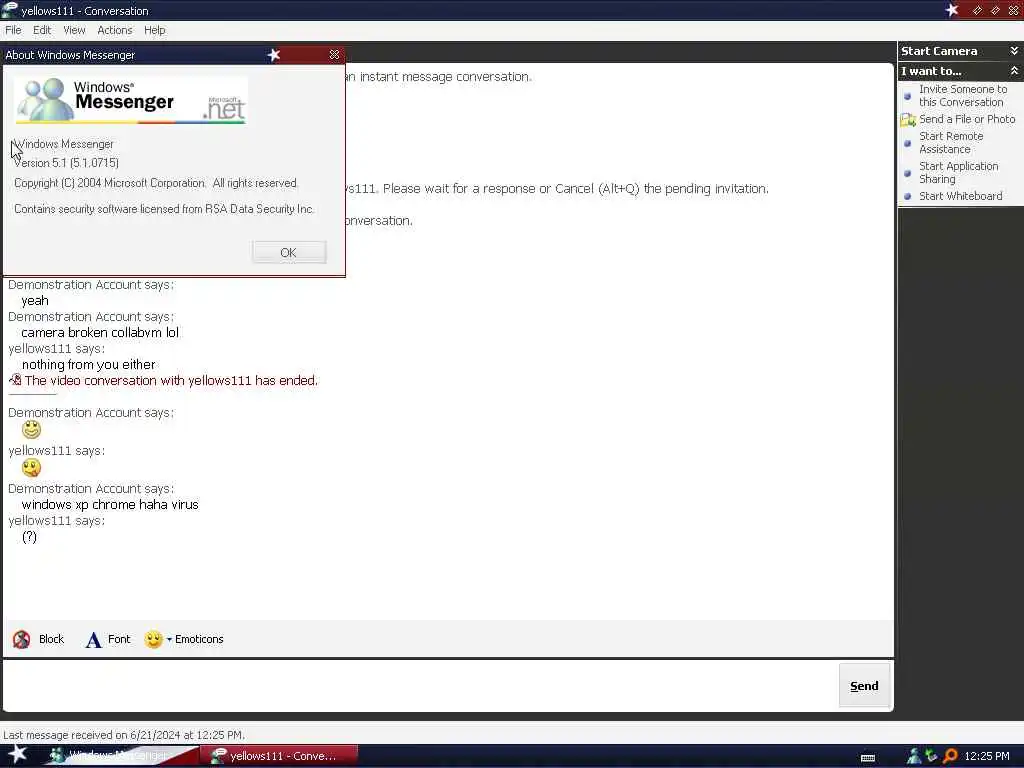Click the yellows111 - Conve... taskbar button

279,756
